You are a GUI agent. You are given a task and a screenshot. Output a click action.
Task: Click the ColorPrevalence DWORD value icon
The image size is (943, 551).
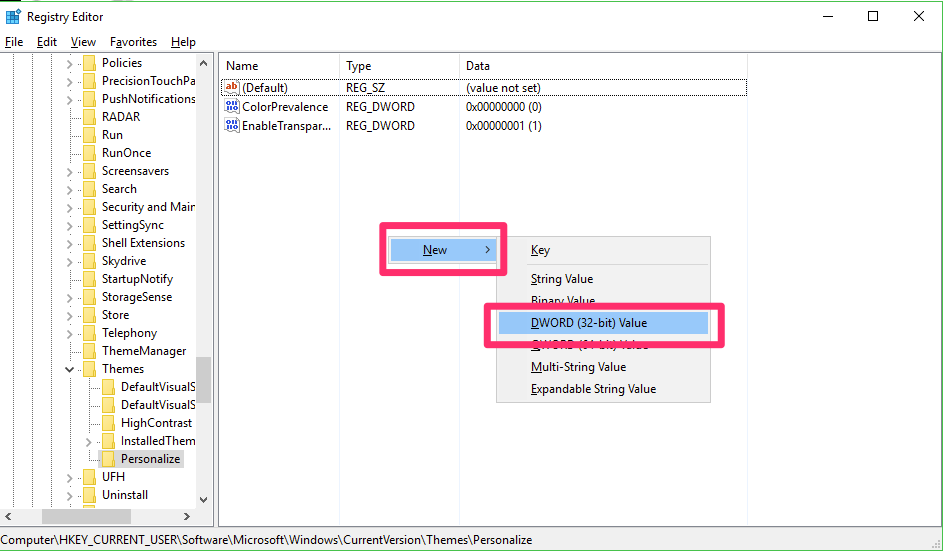(232, 107)
